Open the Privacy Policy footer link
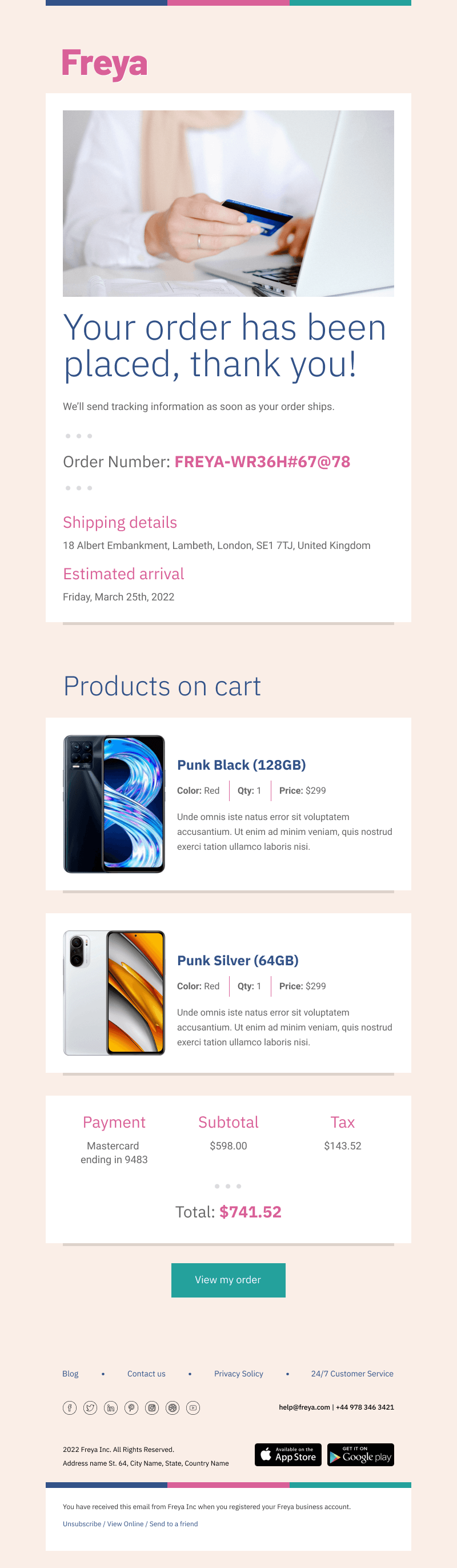Image resolution: width=457 pixels, height=1568 pixels. point(239,1373)
